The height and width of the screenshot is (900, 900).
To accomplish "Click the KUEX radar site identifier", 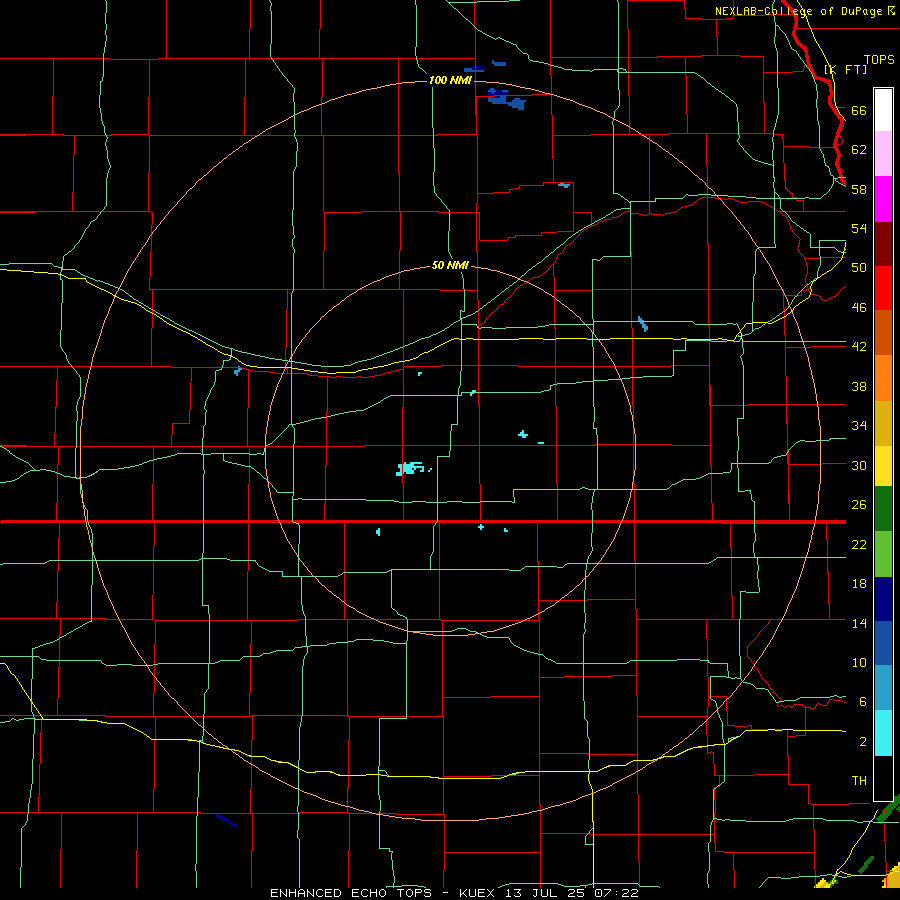I will pyautogui.click(x=479, y=893).
